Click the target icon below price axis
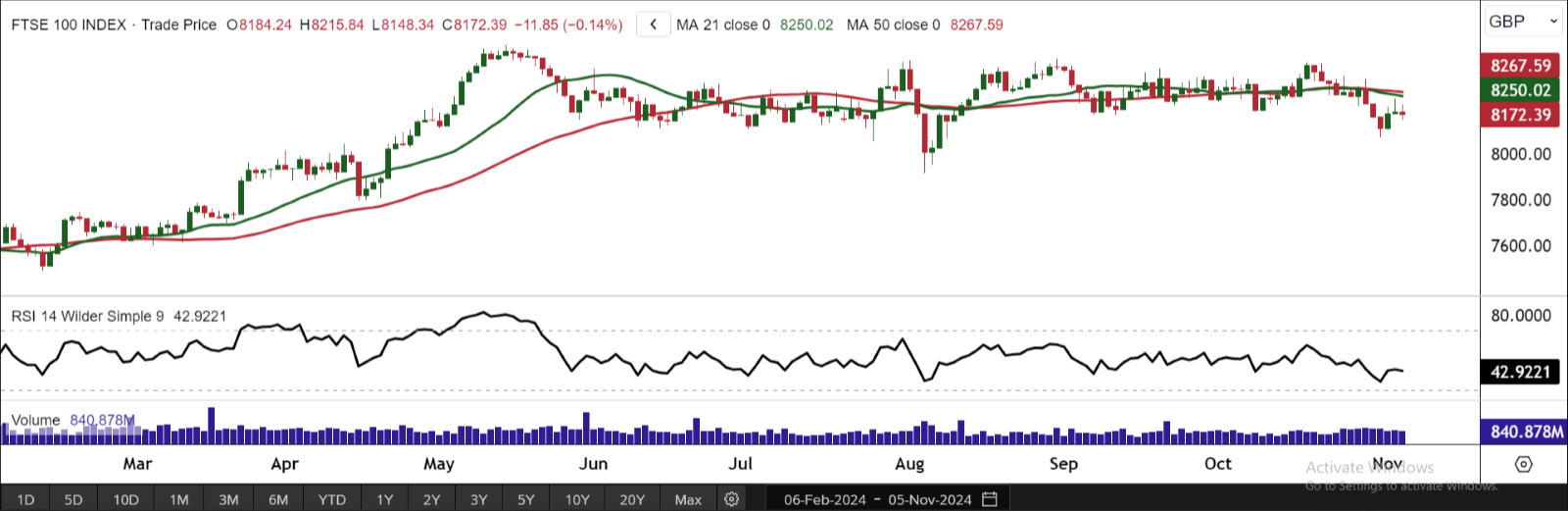 pyautogui.click(x=1523, y=464)
